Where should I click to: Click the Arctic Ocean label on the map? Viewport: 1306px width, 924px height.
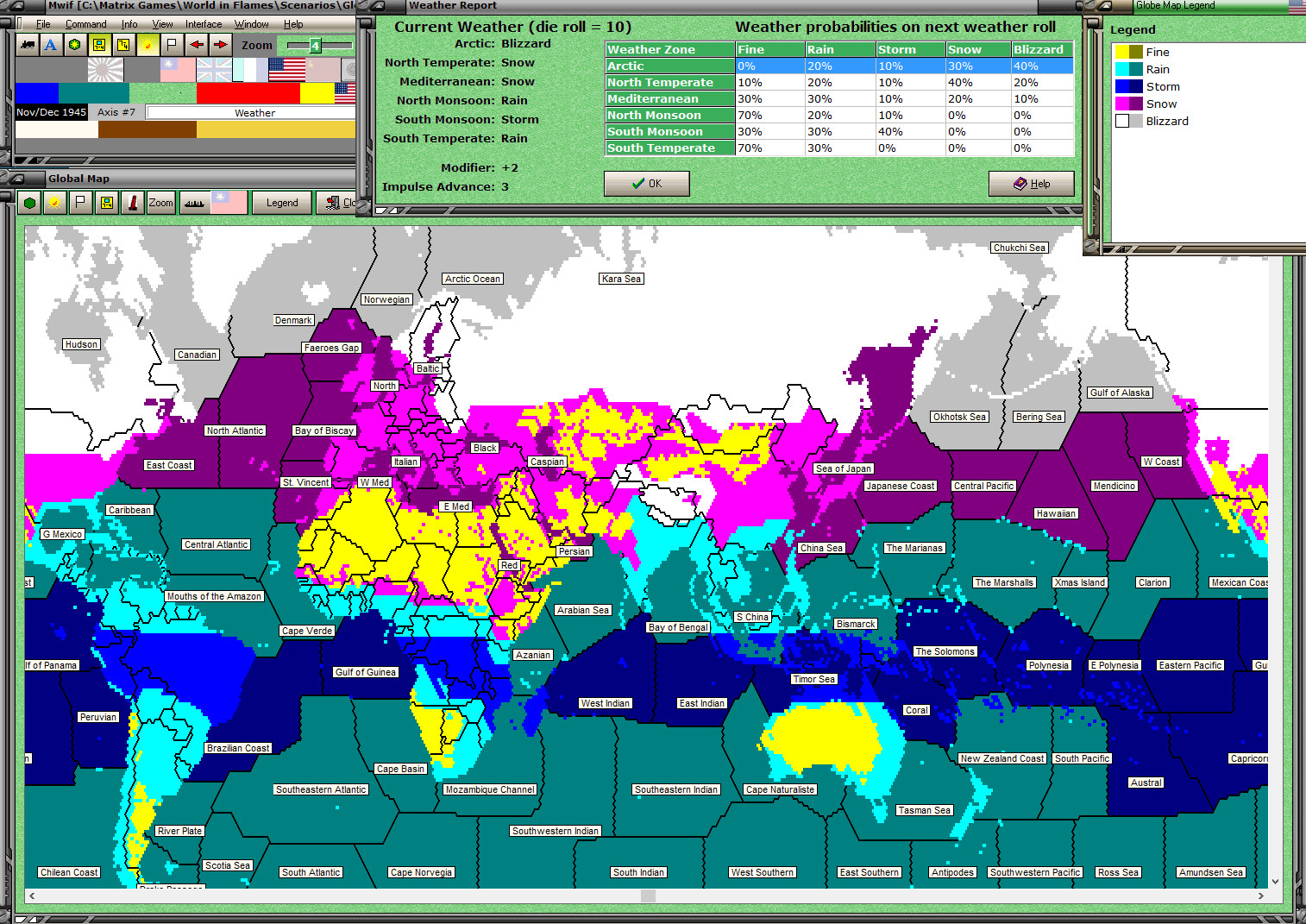[473, 279]
